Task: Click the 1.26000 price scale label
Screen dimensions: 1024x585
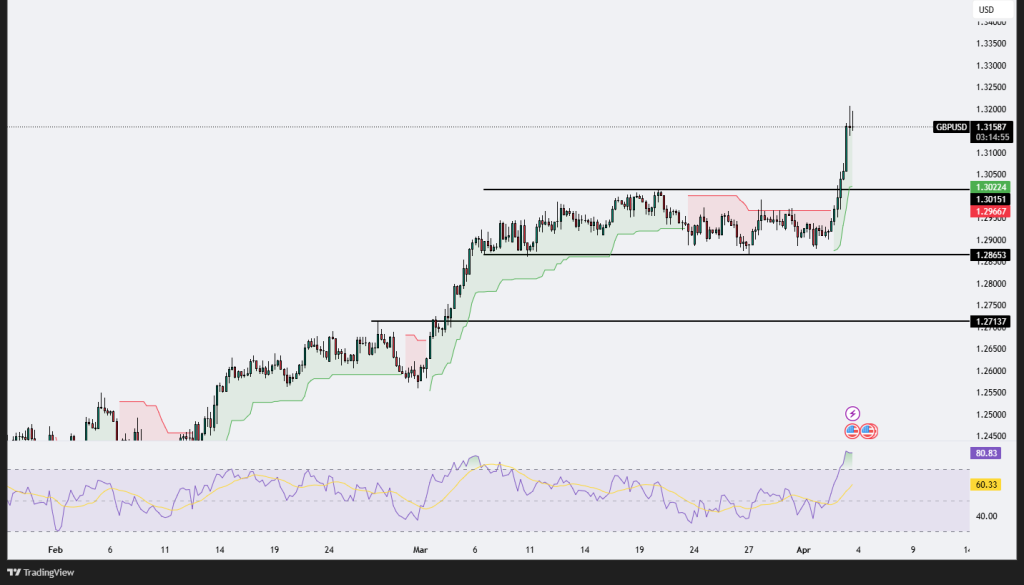Action: (x=991, y=371)
